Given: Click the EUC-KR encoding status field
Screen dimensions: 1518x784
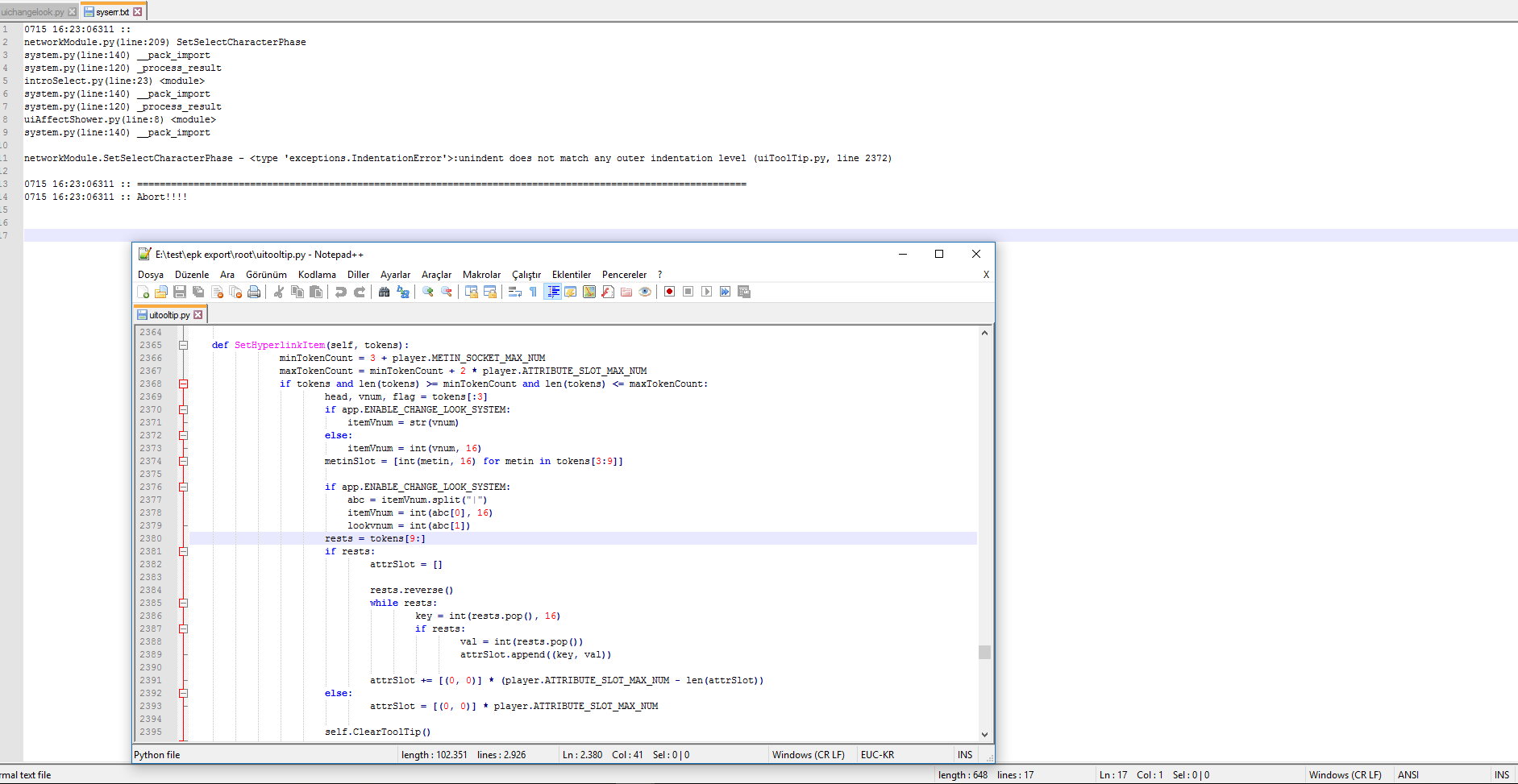Looking at the screenshot, I should click(877, 755).
